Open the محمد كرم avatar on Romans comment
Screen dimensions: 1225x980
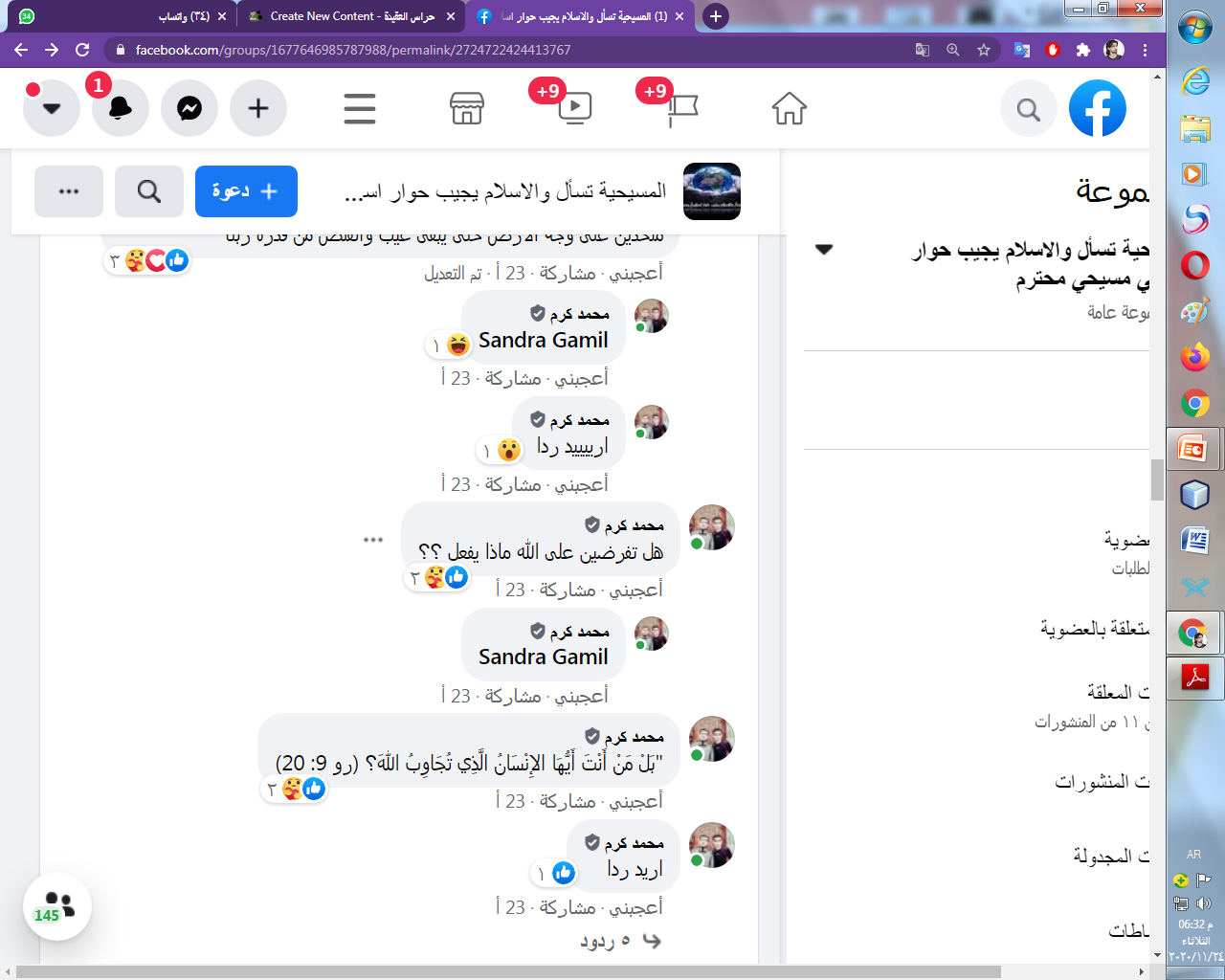click(x=711, y=739)
